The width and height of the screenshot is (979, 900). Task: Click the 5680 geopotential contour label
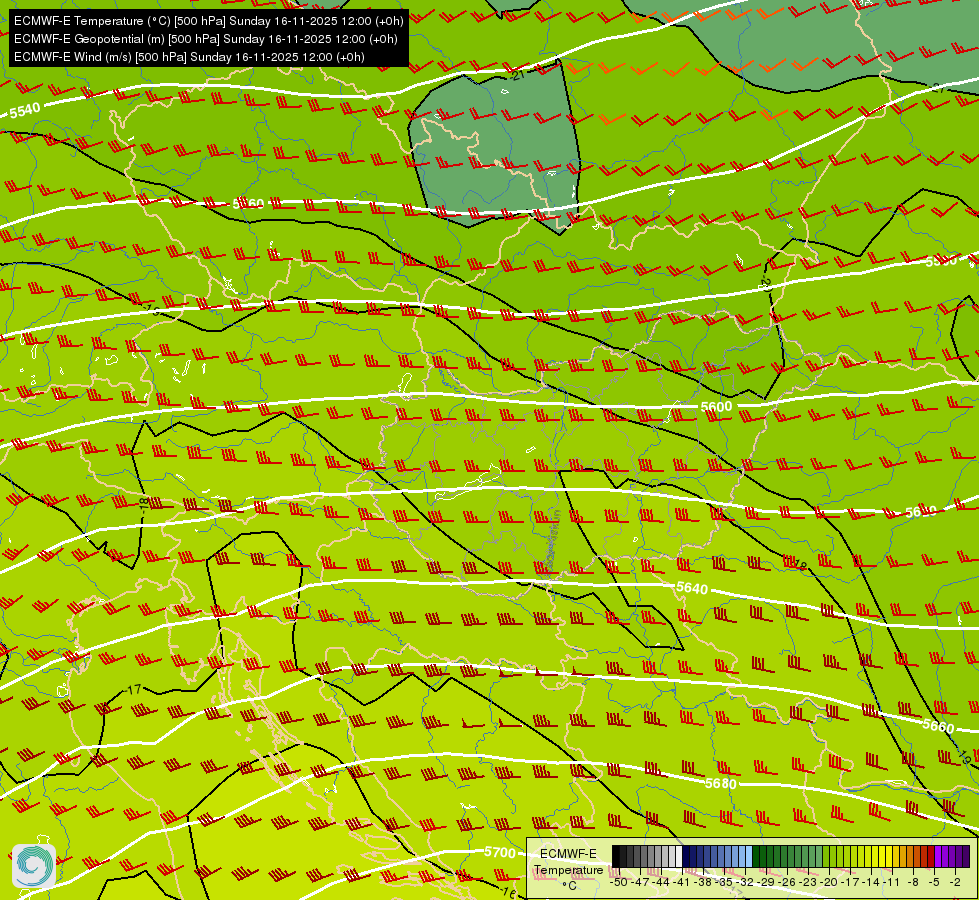[721, 783]
